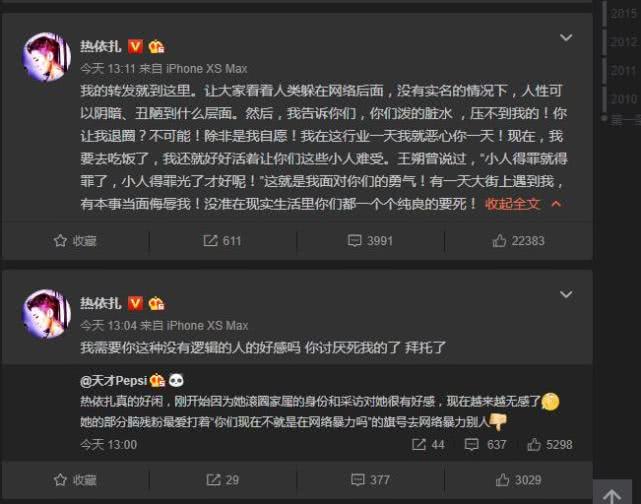Jump to 2011 in the timeline sidebar
This screenshot has height=504, width=641.
point(623,71)
